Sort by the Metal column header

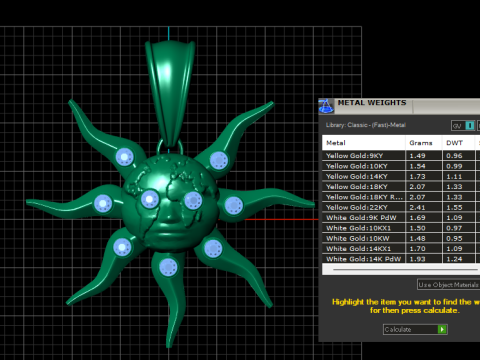pos(364,143)
